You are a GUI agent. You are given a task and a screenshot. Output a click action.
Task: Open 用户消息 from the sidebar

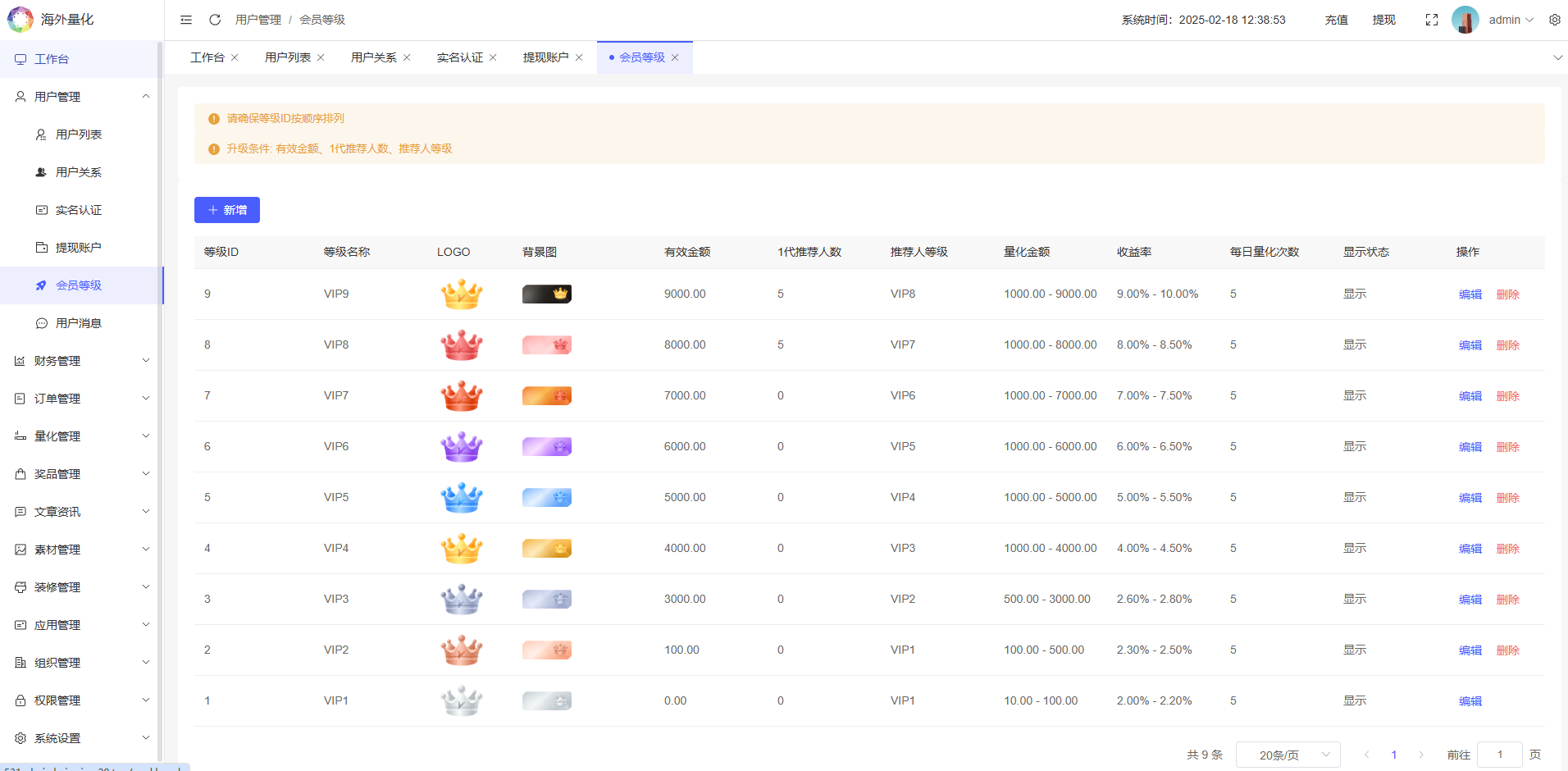coord(79,322)
